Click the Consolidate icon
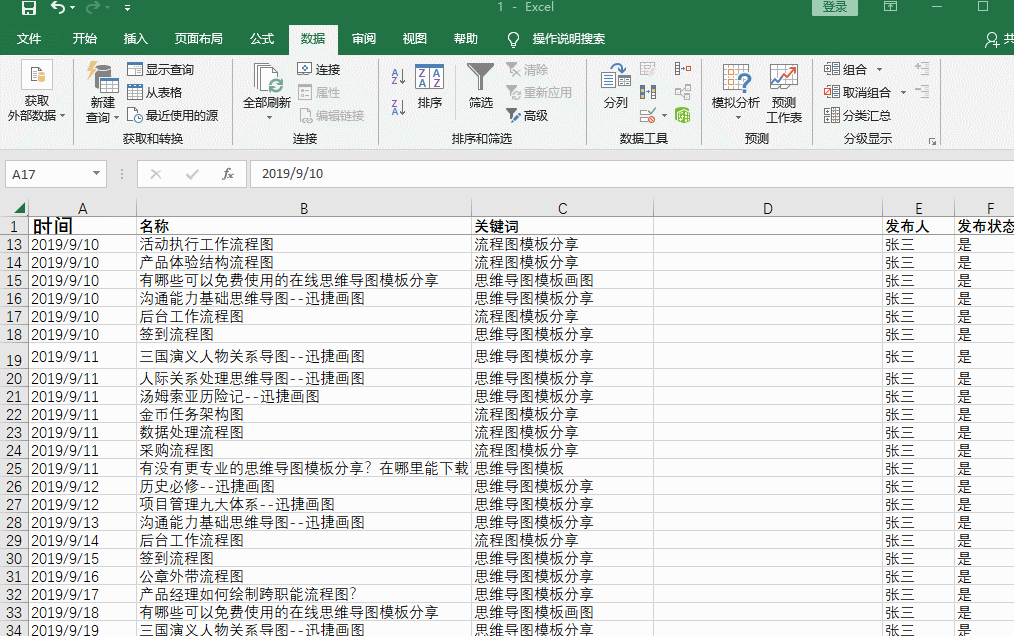The height and width of the screenshot is (636, 1014). pos(682,69)
